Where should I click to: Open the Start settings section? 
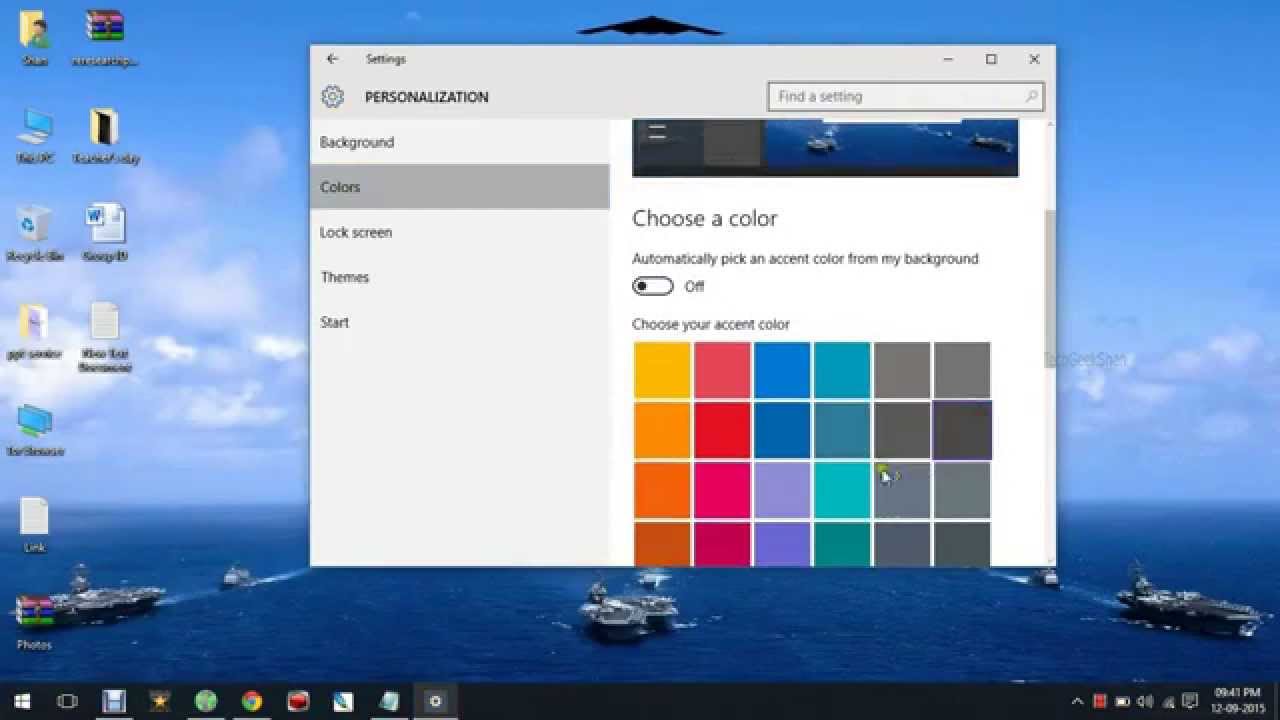pyautogui.click(x=459, y=322)
